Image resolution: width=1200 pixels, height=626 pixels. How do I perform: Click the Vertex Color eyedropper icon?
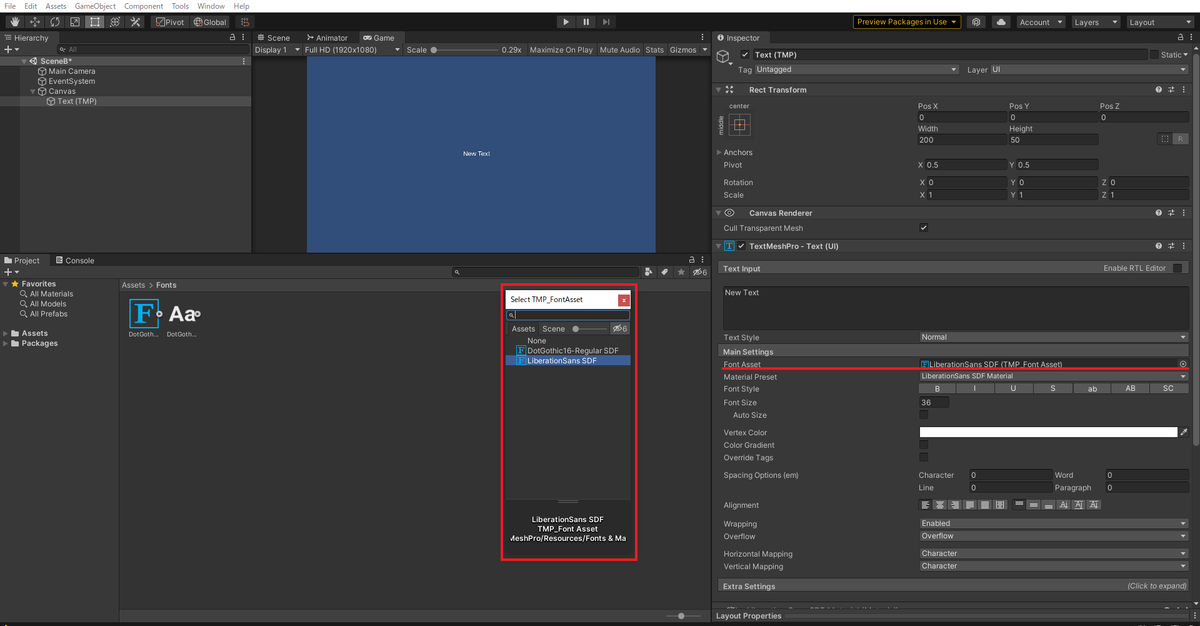[1184, 432]
